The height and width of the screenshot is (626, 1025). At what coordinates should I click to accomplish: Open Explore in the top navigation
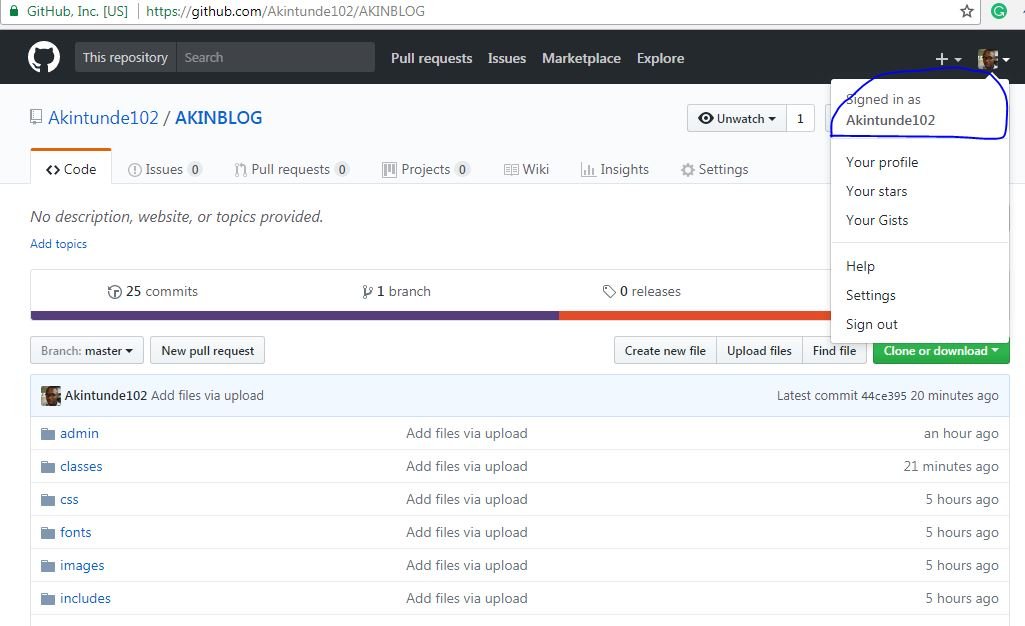pyautogui.click(x=660, y=58)
